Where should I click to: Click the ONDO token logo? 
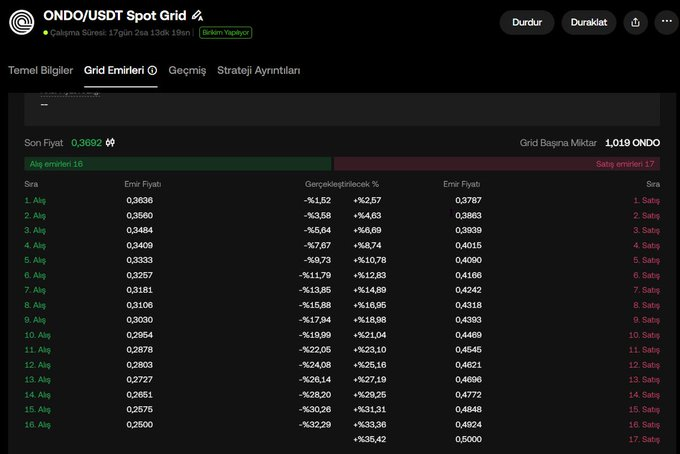point(22,22)
